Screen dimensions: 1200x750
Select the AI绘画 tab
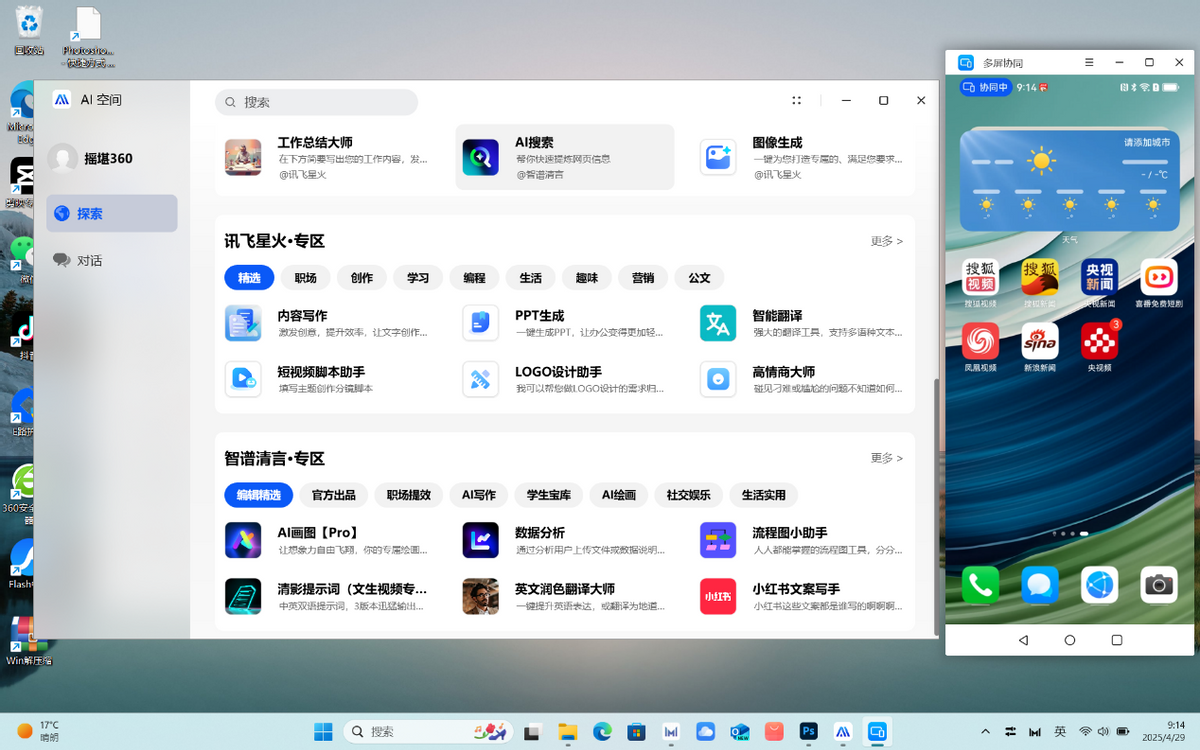pos(619,495)
